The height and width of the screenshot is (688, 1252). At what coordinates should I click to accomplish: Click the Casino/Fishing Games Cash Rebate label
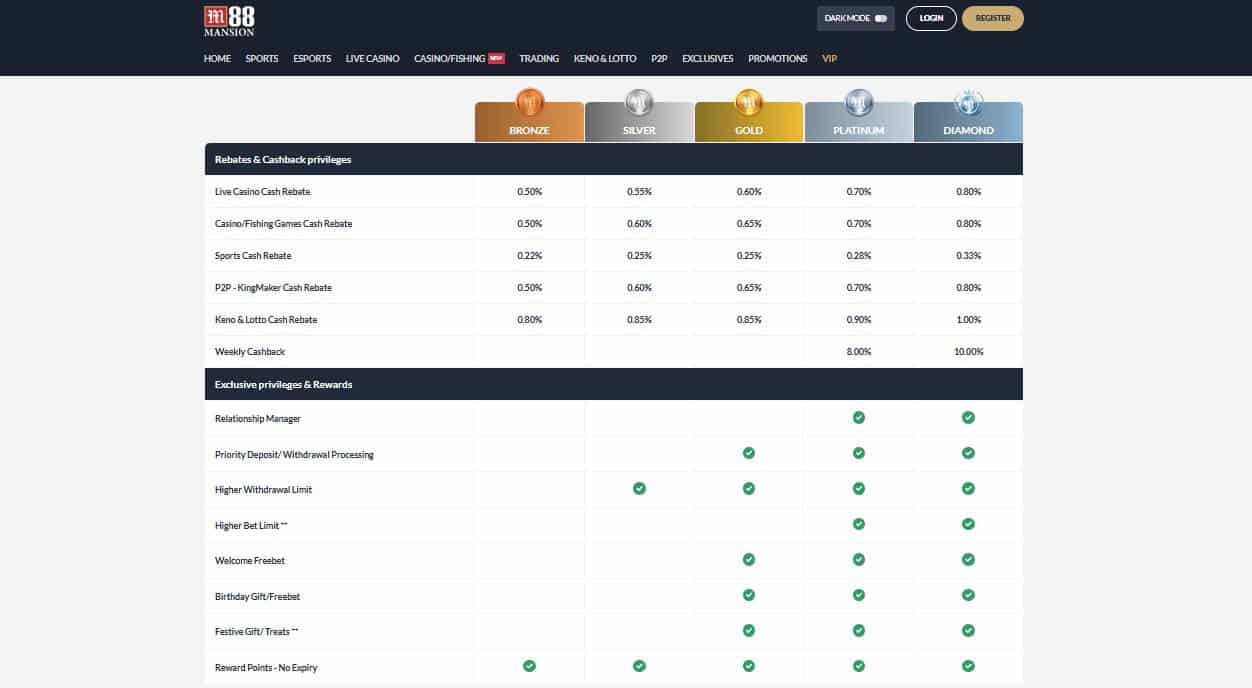(284, 224)
